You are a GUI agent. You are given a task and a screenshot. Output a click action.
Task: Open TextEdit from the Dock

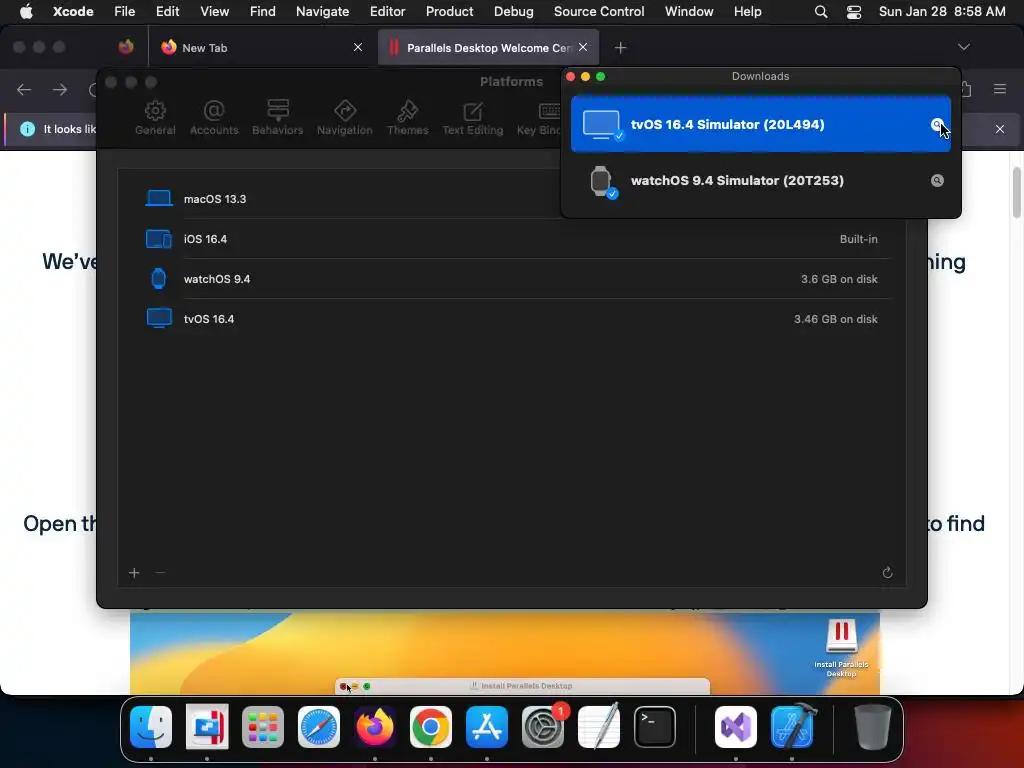[599, 727]
